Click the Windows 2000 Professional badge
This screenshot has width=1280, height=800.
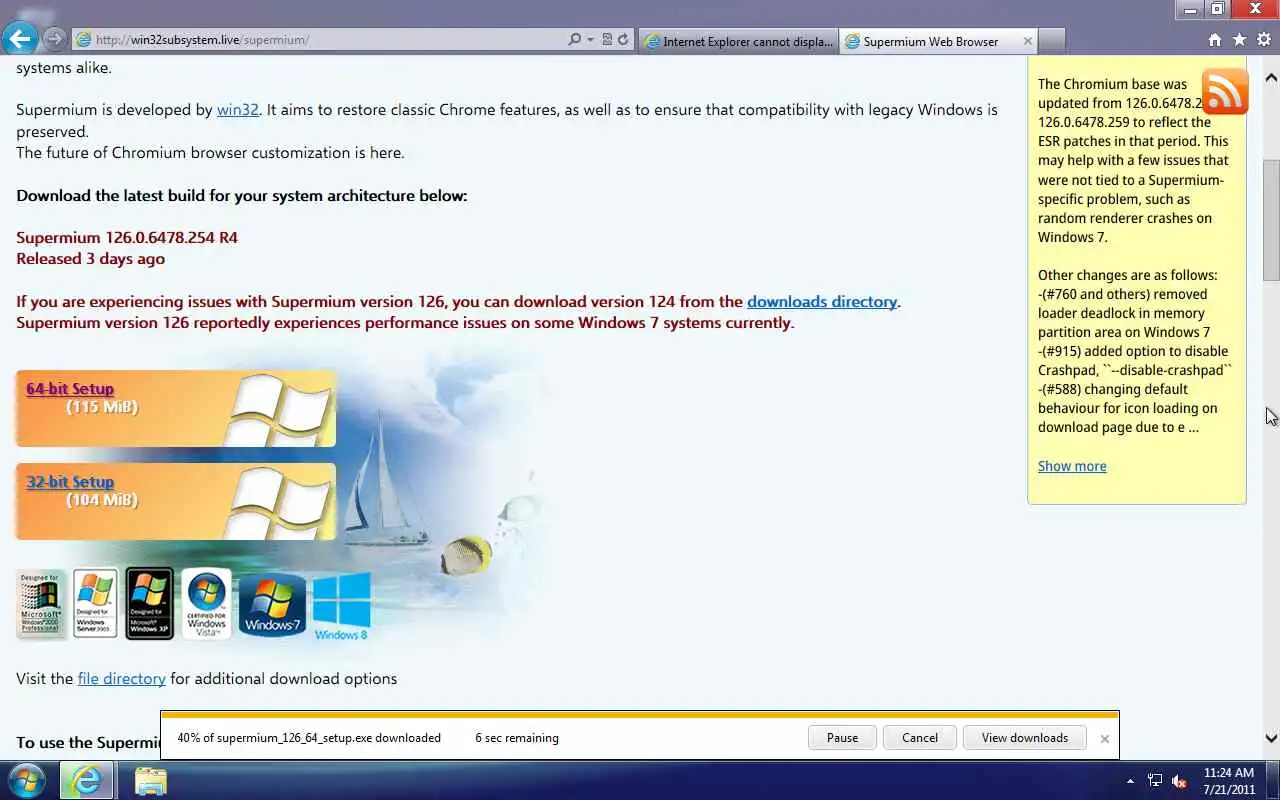[40, 605]
